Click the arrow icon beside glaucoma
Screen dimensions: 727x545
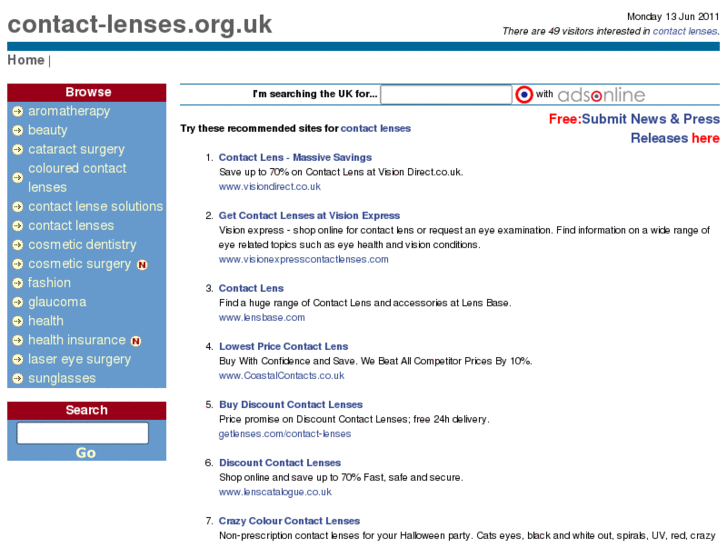tap(18, 302)
